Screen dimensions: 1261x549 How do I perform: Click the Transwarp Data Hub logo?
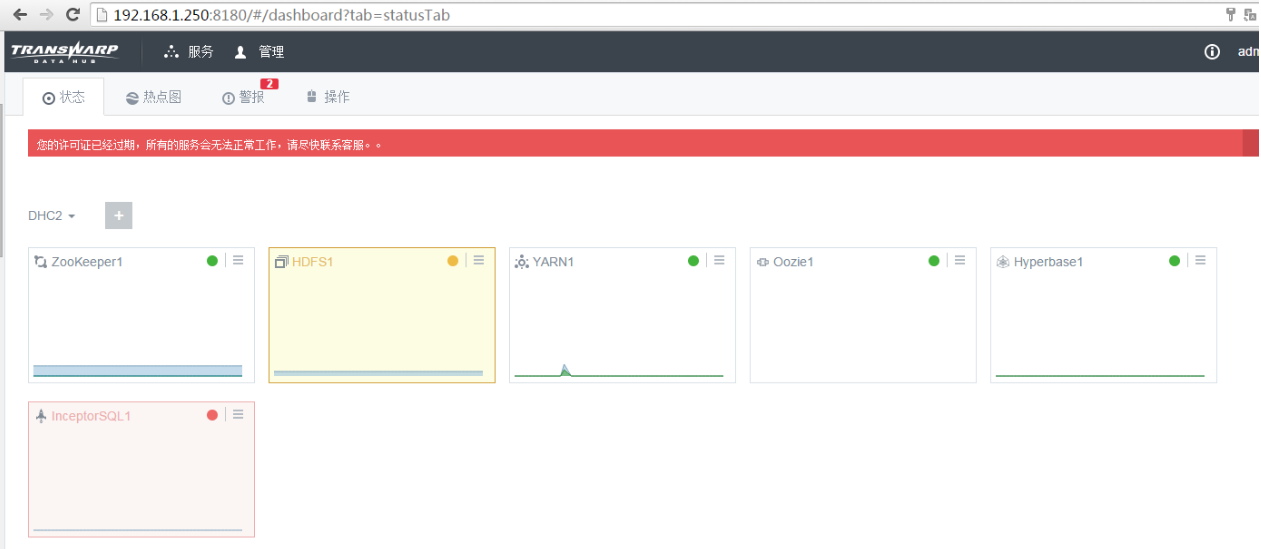point(64,52)
